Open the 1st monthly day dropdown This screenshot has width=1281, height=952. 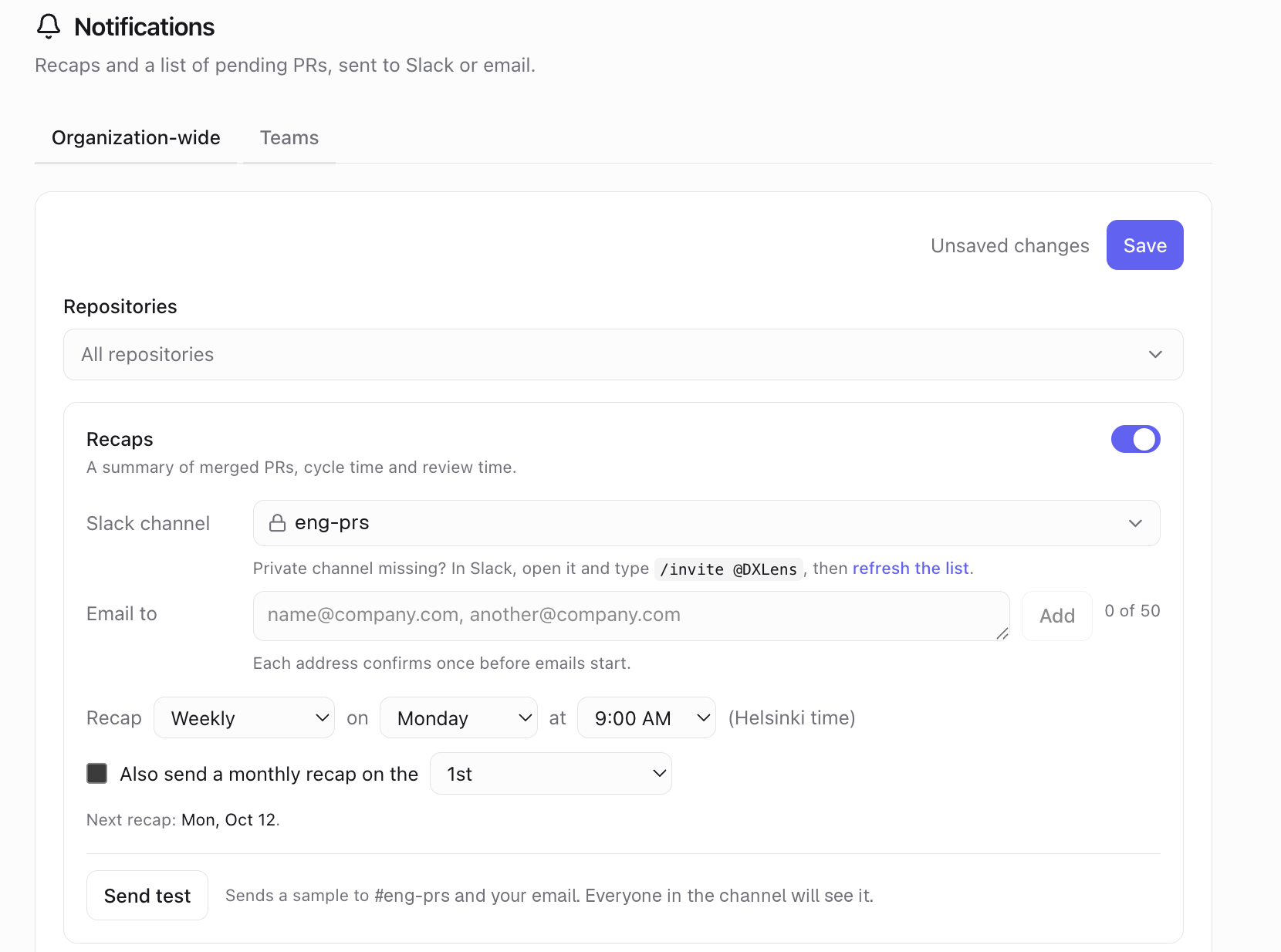tap(550, 773)
